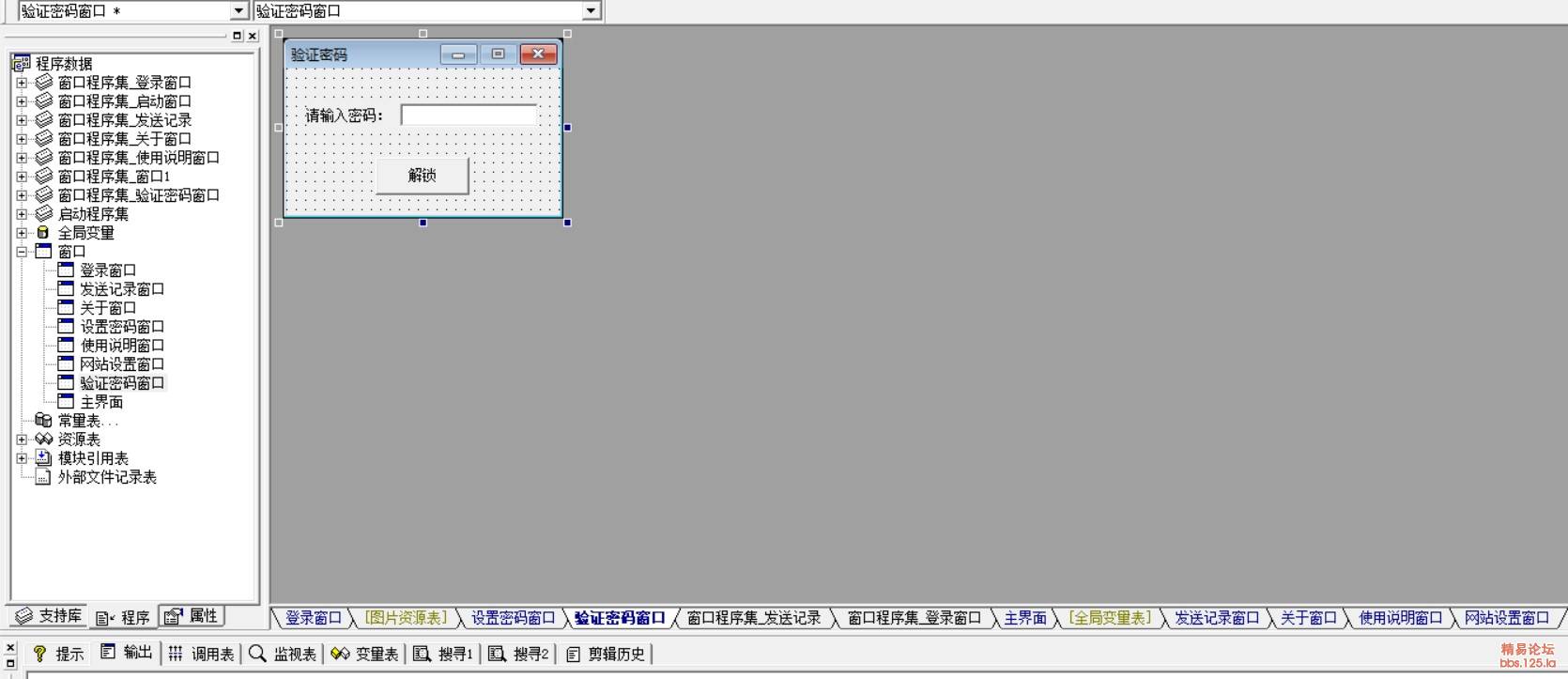Expand 窗口程序集_验证密码窗口 tree node

pyautogui.click(x=22, y=195)
